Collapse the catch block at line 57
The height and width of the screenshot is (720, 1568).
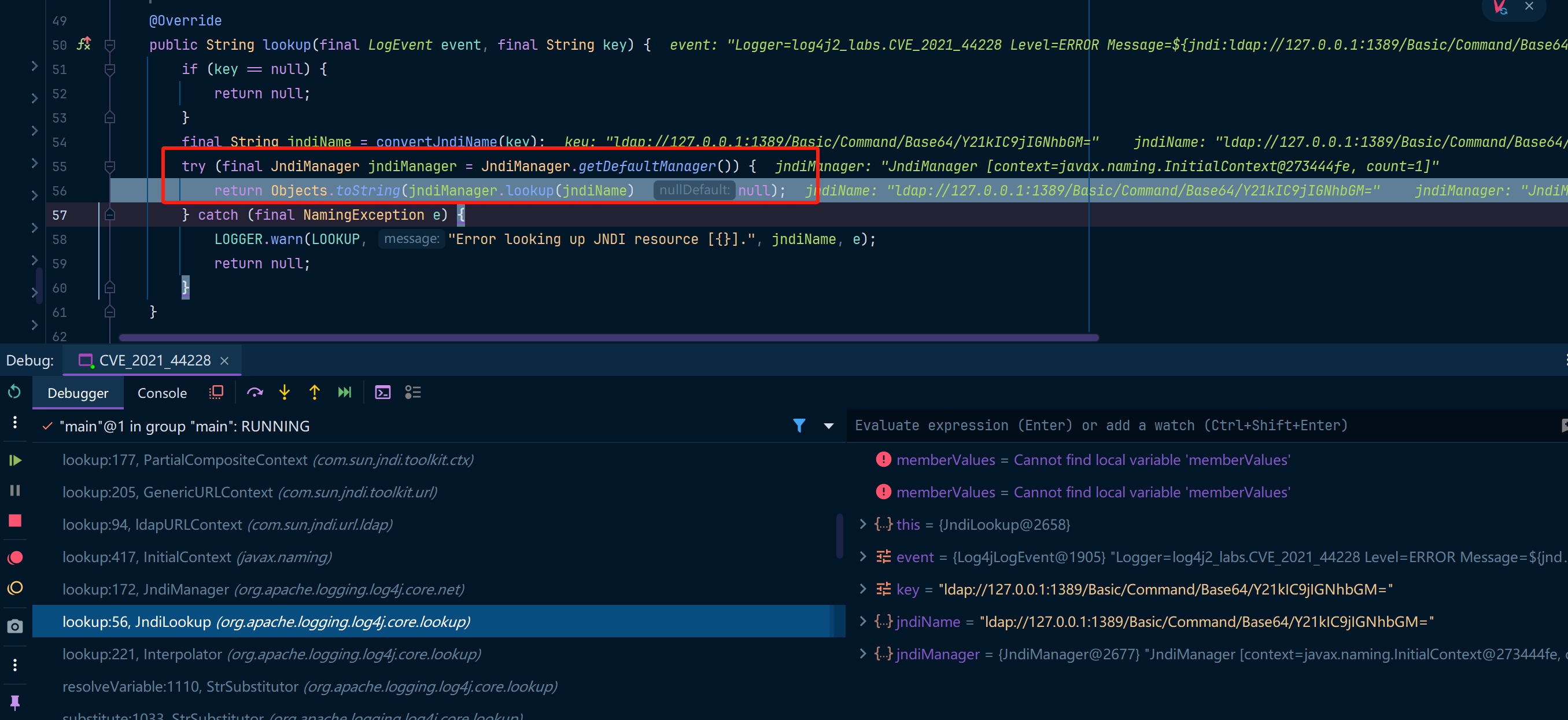[110, 215]
